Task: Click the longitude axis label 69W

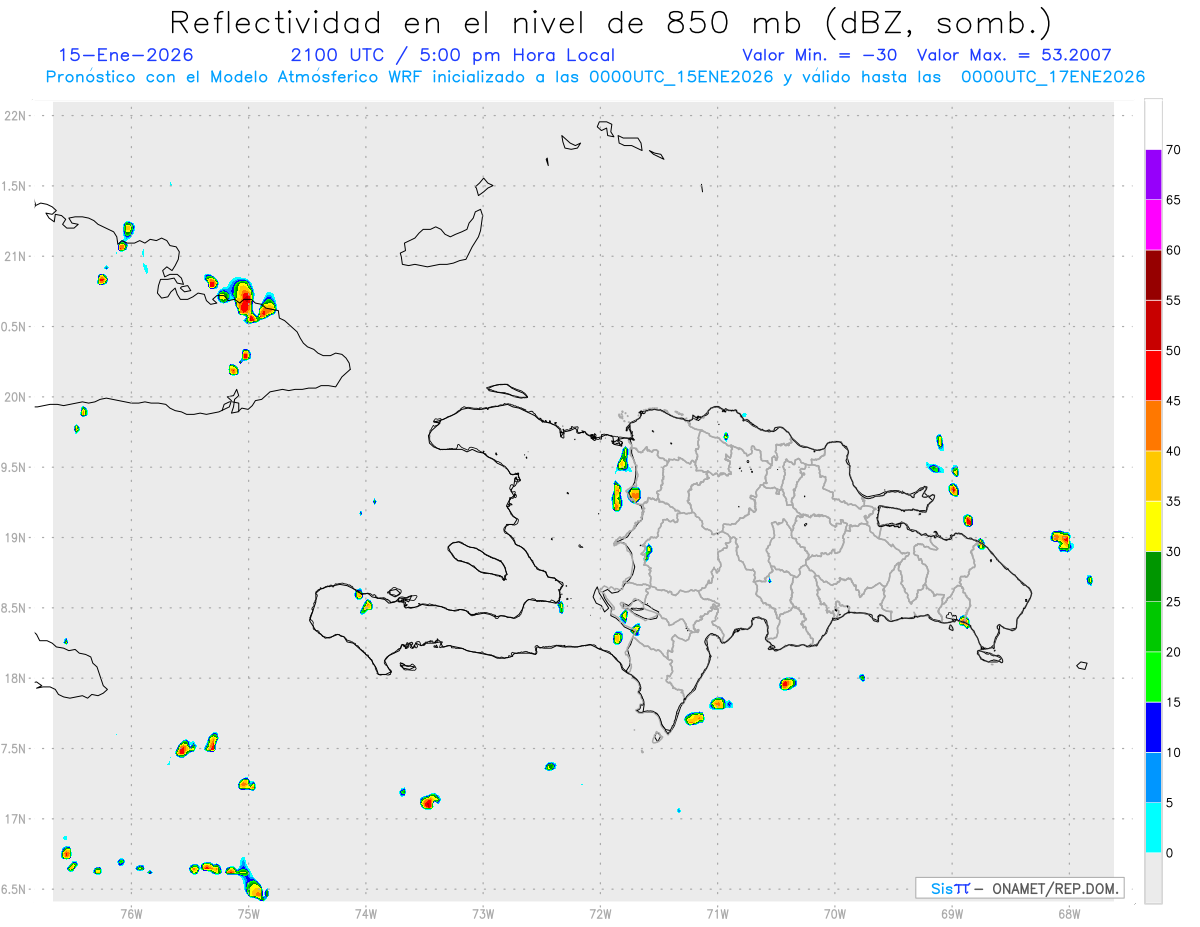Action: click(952, 913)
